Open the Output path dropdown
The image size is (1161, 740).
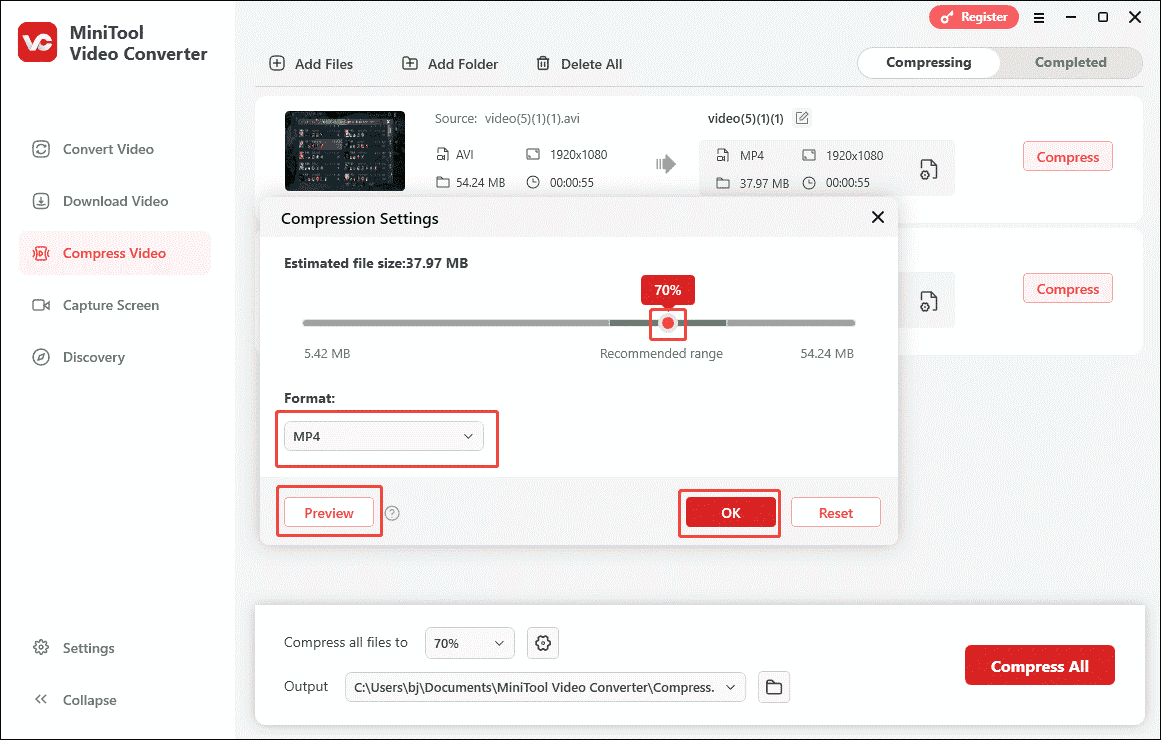tap(545, 687)
